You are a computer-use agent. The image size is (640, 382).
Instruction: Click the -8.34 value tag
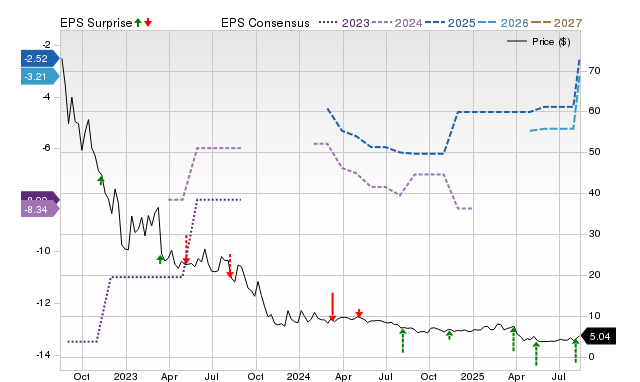[x=40, y=210]
